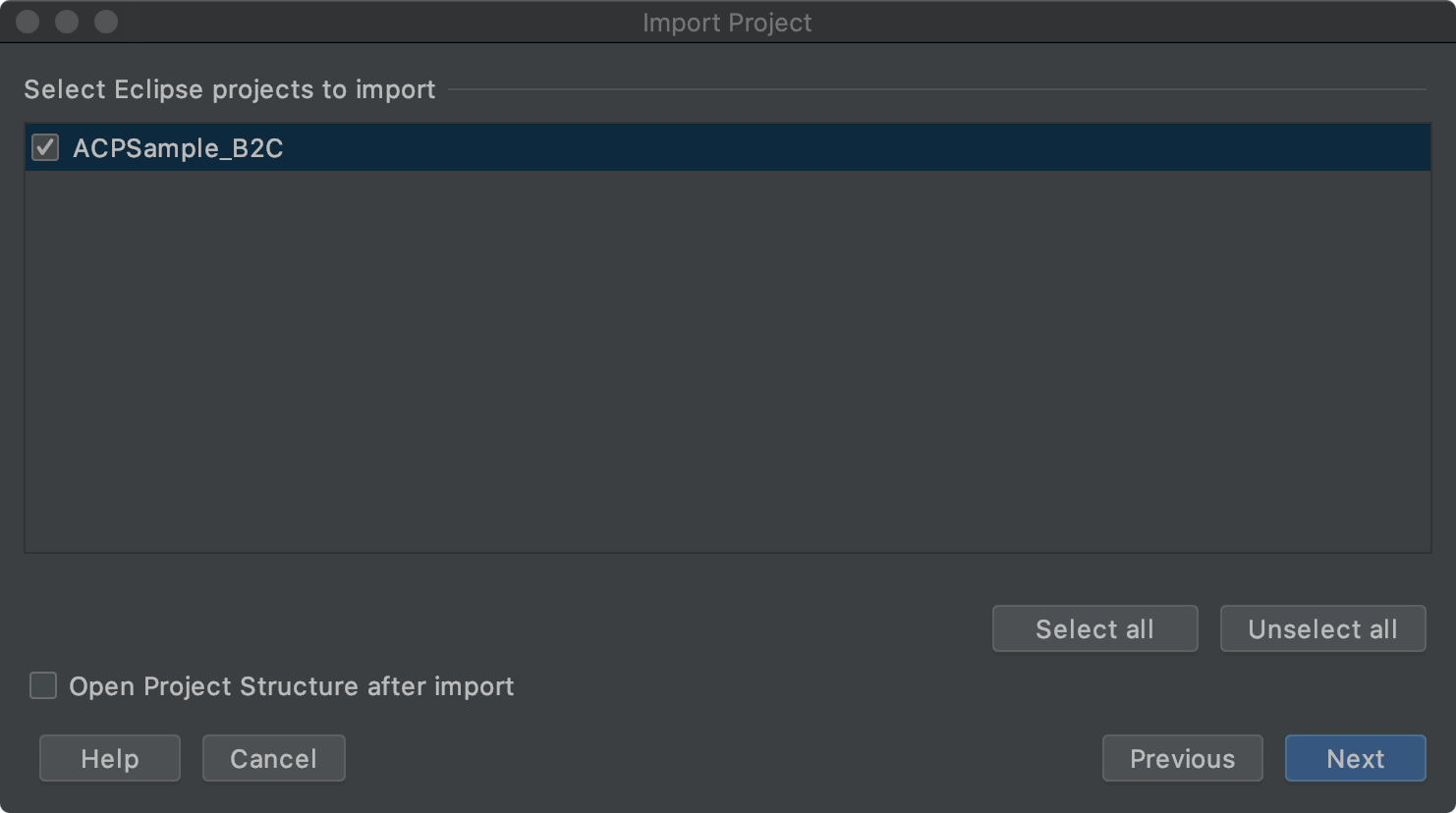Uncheck the ACPSample_B2C project checkbox
Image resolution: width=1456 pixels, height=813 pixels.
tap(45, 147)
